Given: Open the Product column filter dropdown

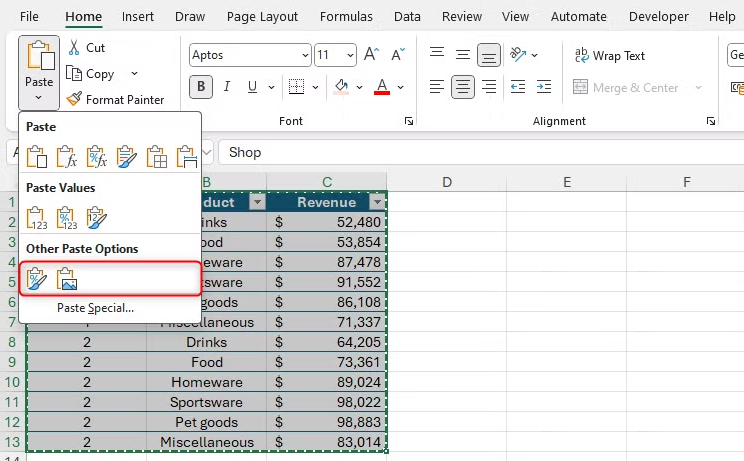Looking at the screenshot, I should click(257, 203).
